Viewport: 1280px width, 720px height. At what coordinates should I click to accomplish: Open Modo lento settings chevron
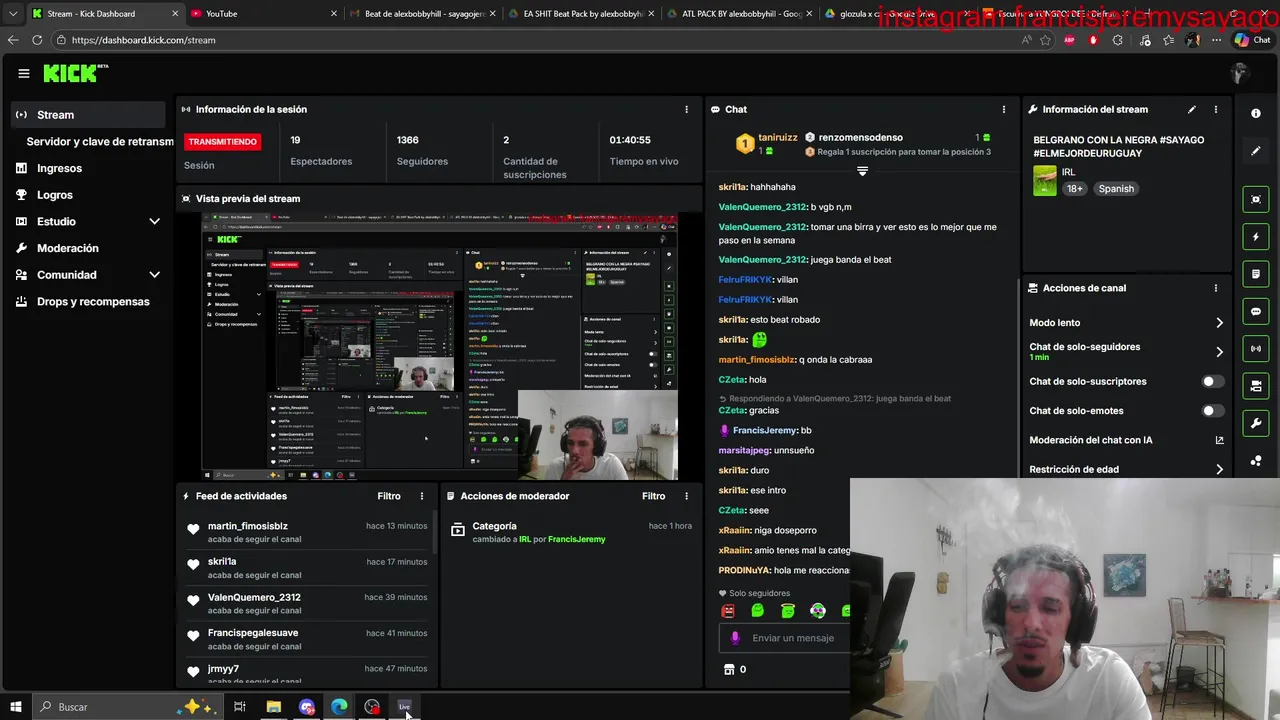click(x=1219, y=323)
